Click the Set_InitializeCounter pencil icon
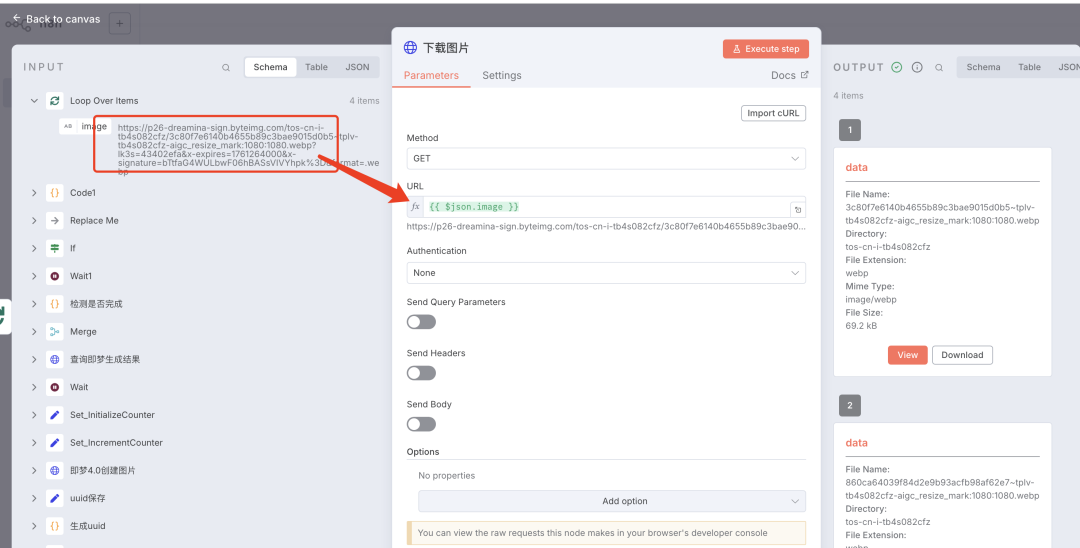Viewport: 1080px width, 548px height. click(x=55, y=415)
